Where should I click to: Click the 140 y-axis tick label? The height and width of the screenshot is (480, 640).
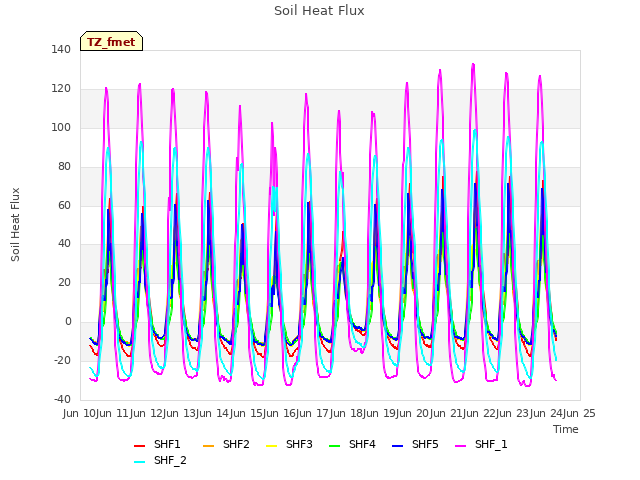pos(61,49)
